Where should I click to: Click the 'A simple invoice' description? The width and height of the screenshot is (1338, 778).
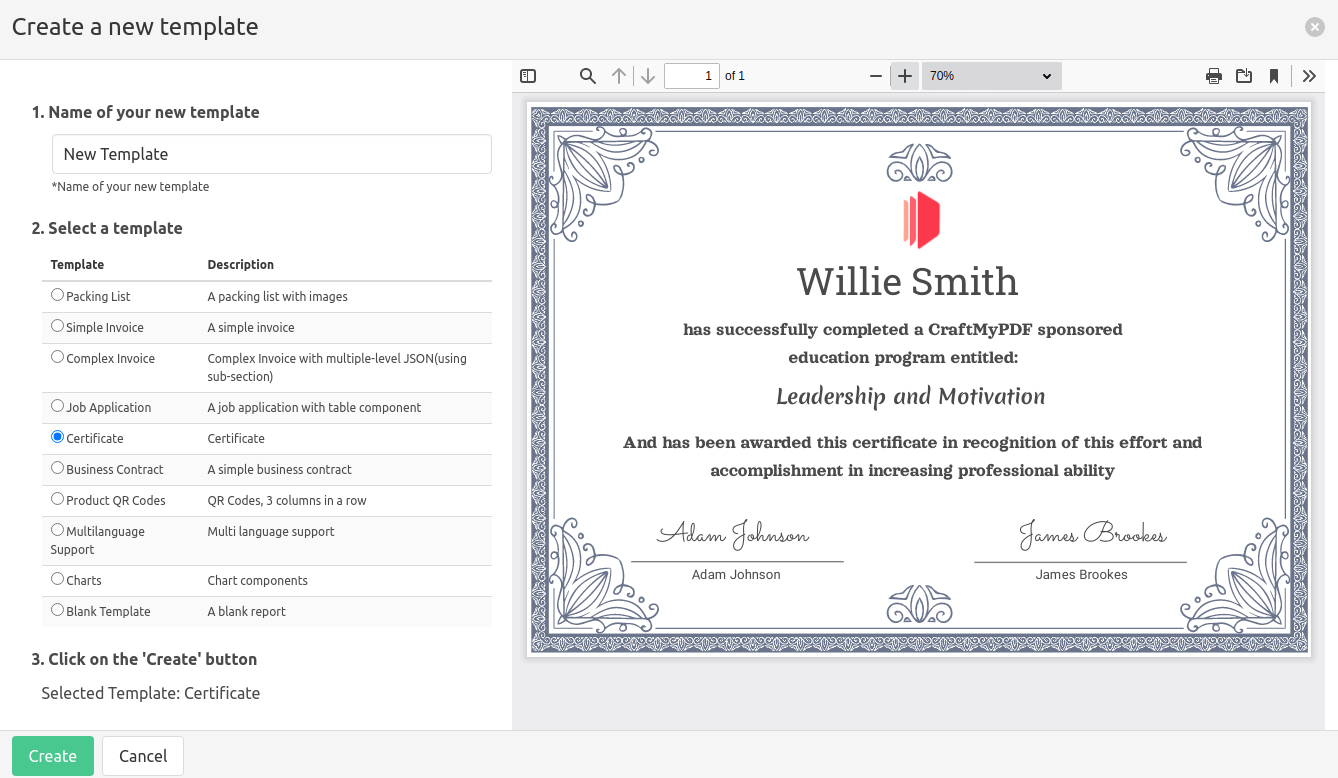[251, 327]
